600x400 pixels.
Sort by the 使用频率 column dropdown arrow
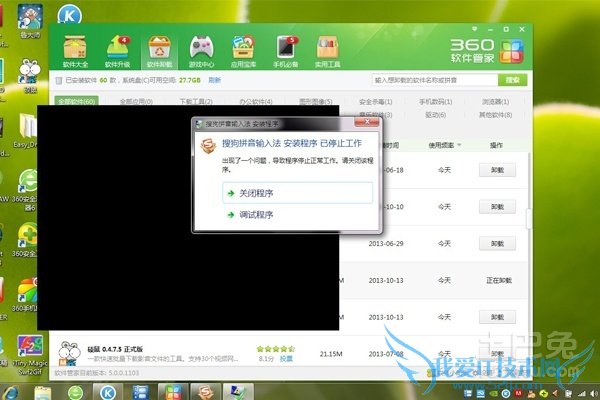tap(459, 145)
